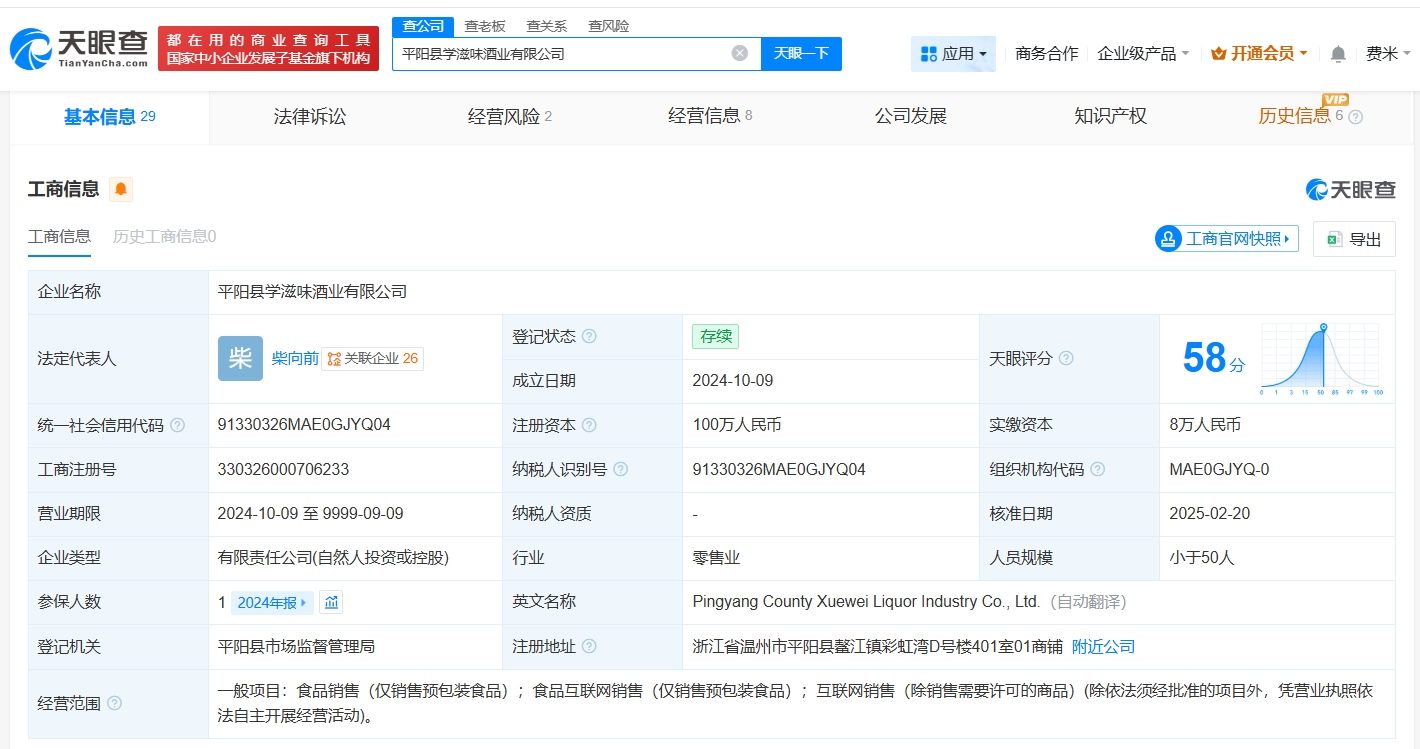Screen dimensions: 1420x749
Task: Export data with the 导出 button
Action: click(x=1354, y=239)
